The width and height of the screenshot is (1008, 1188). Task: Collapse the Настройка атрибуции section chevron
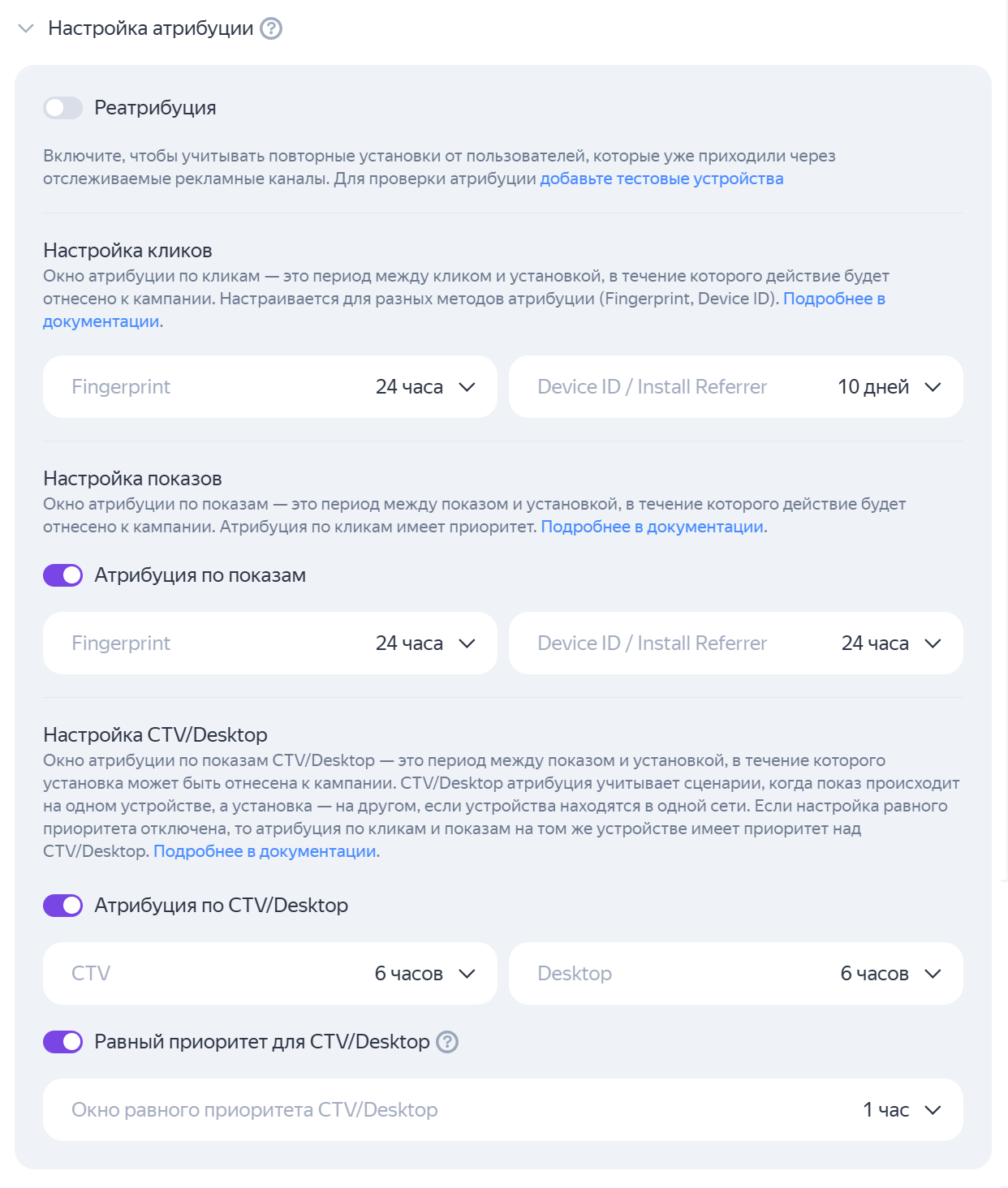click(x=26, y=28)
